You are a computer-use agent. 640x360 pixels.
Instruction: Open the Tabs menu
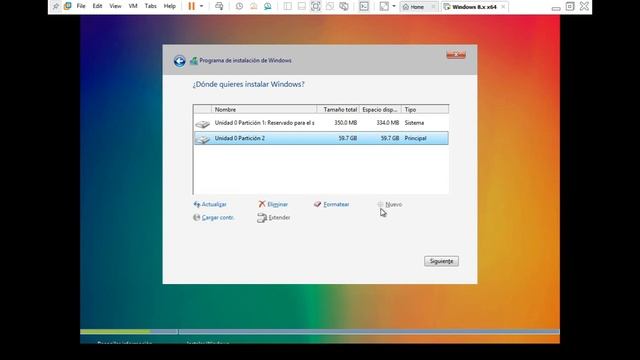point(150,6)
